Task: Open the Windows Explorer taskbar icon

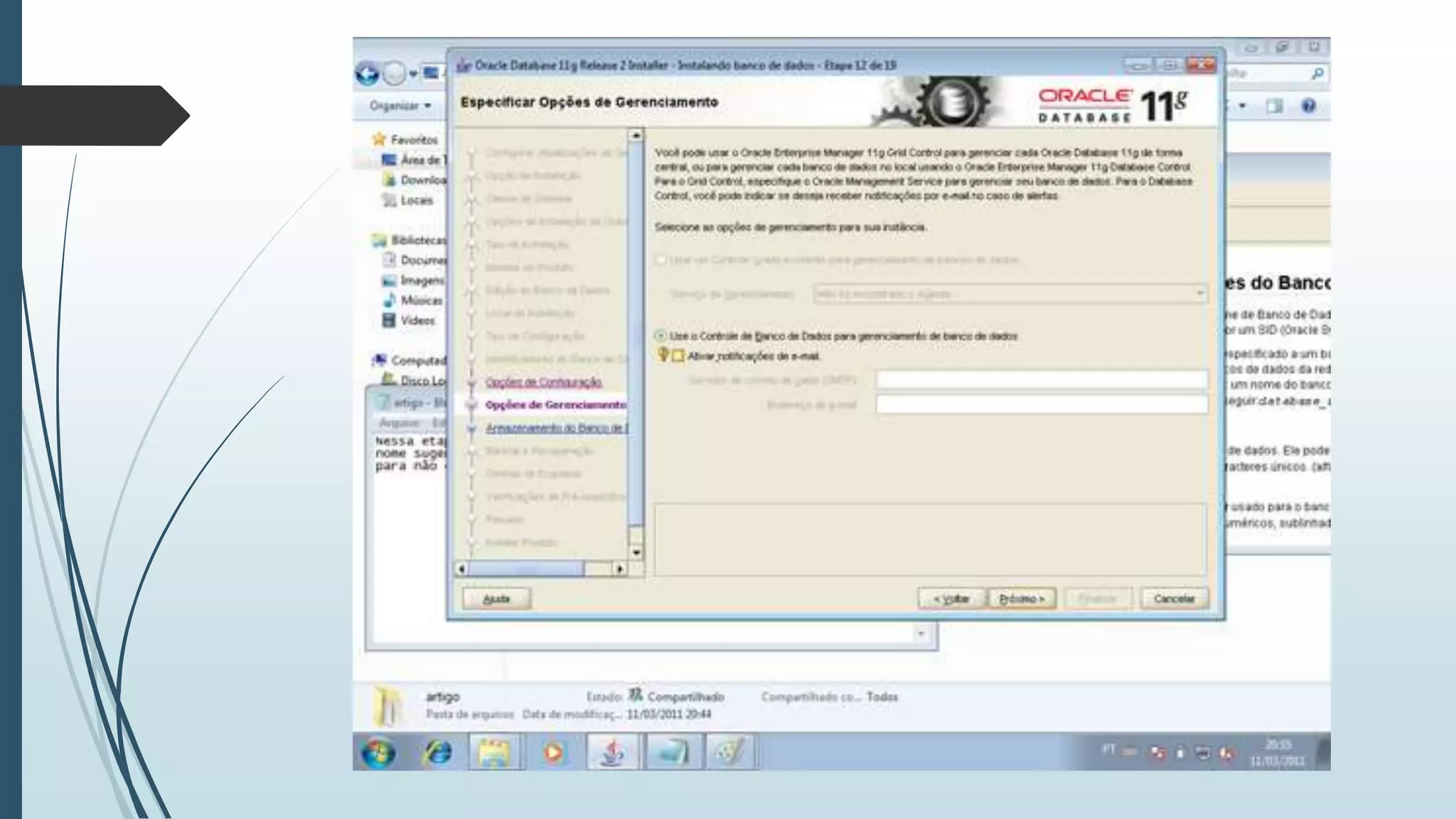Action: [495, 753]
